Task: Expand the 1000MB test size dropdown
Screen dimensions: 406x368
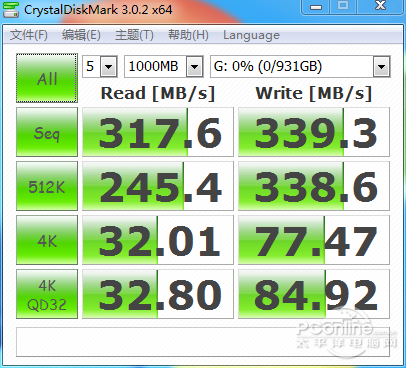Action: coord(164,67)
